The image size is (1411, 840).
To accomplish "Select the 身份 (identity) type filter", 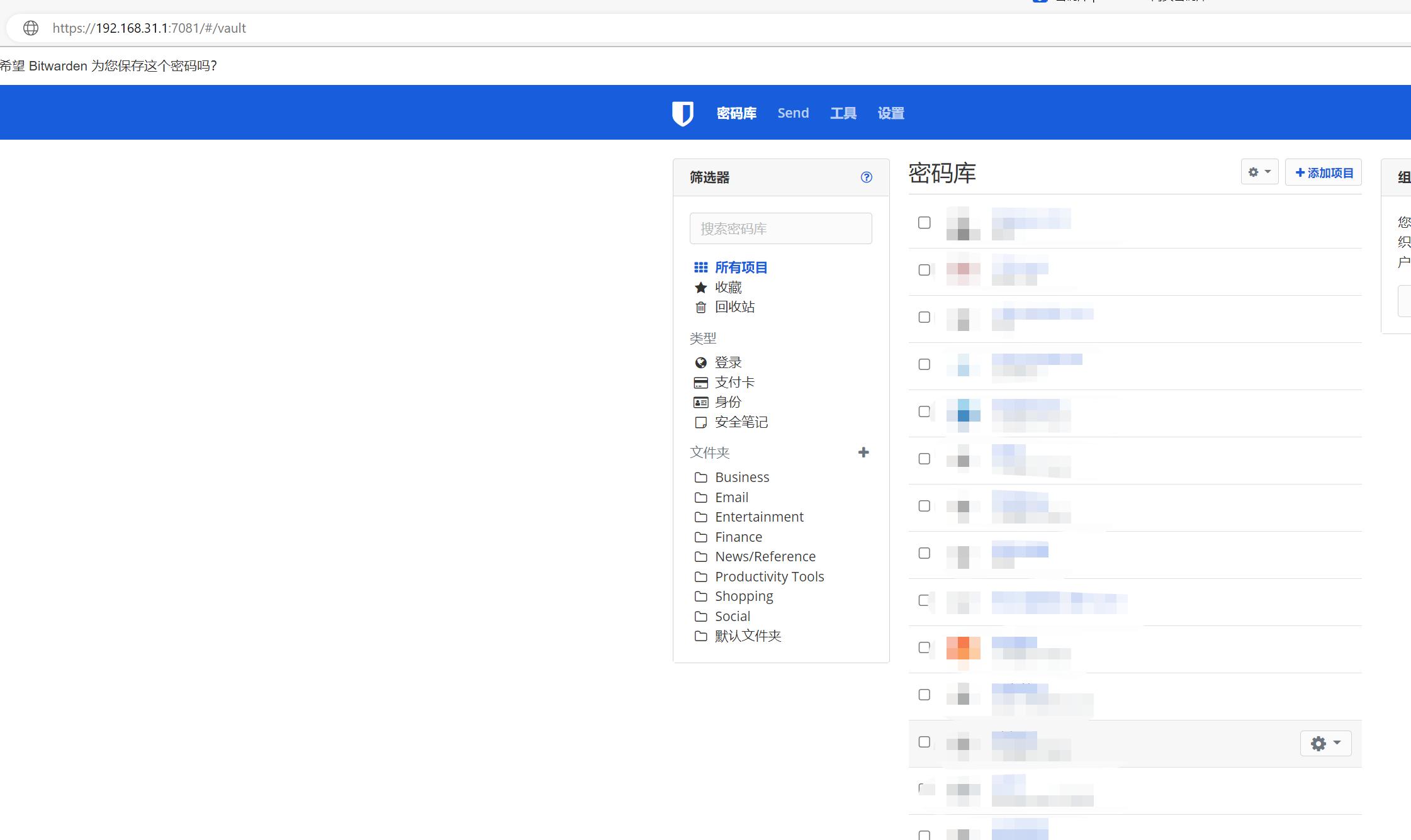I will tap(728, 402).
